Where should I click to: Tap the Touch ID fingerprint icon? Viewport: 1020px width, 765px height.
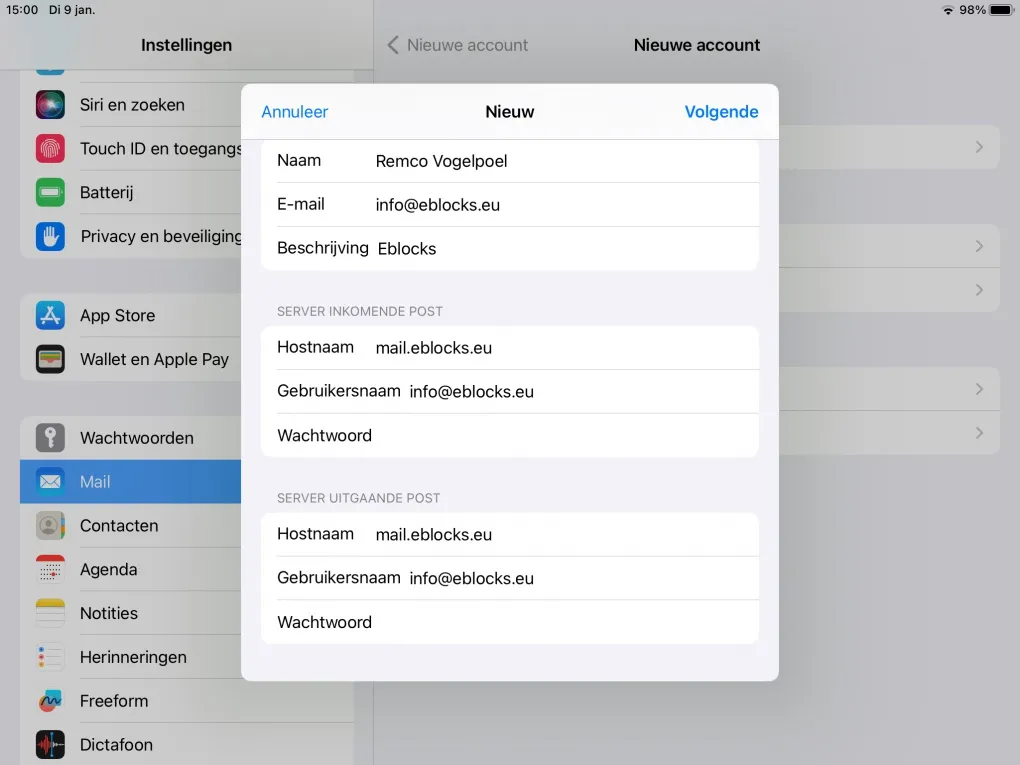(x=50, y=149)
